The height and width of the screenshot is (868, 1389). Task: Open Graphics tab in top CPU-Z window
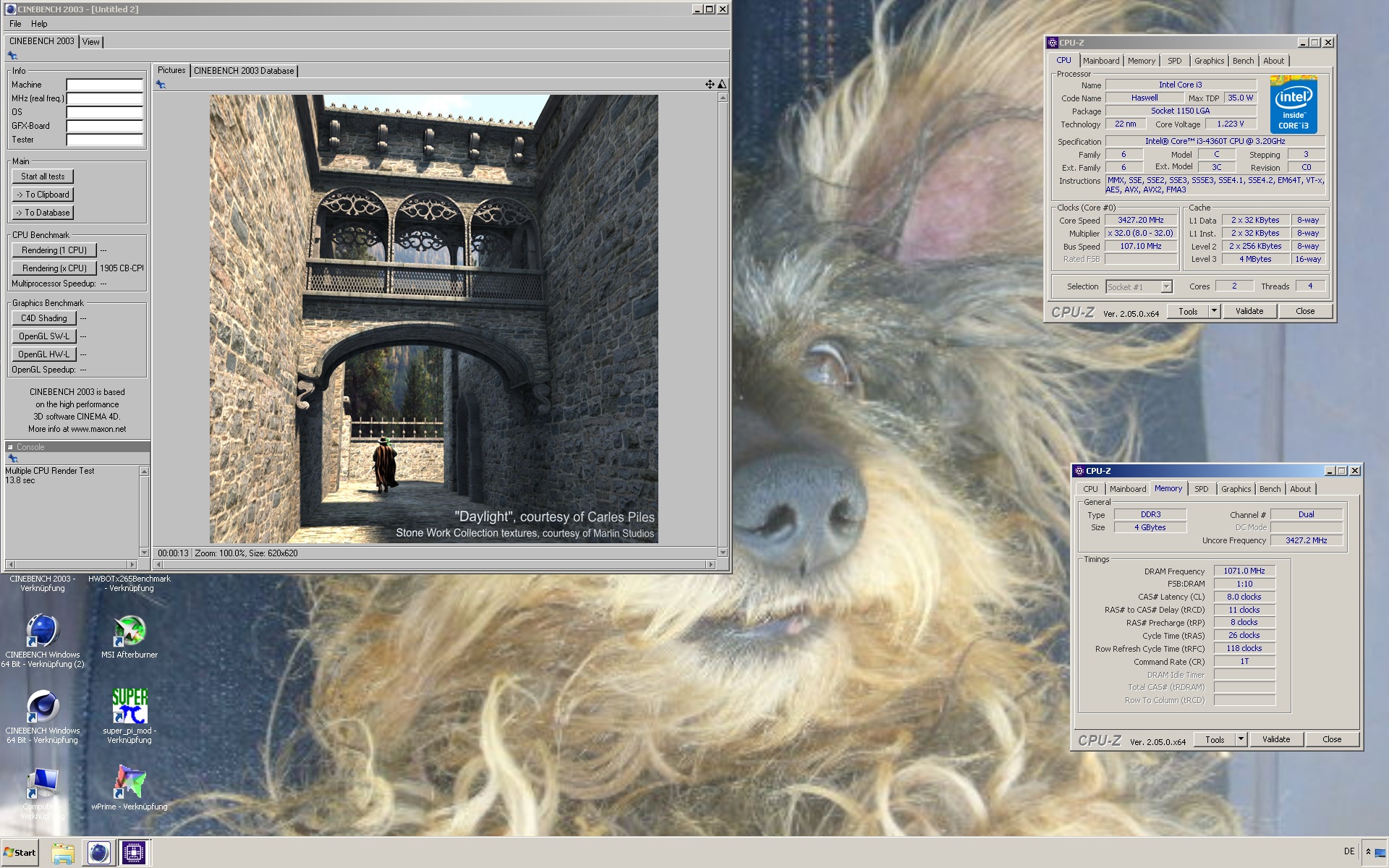coord(1209,61)
